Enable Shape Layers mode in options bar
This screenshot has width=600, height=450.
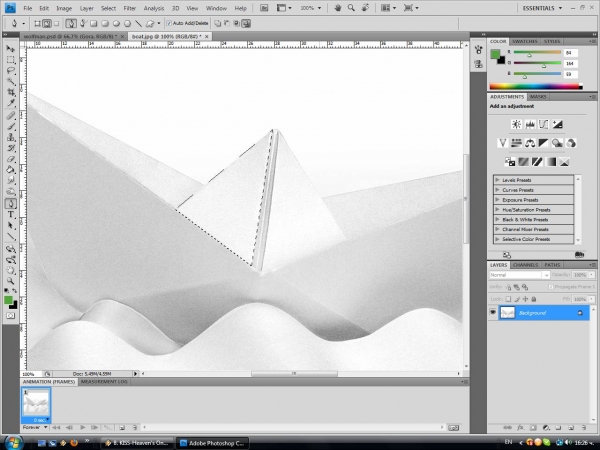[x=38, y=24]
